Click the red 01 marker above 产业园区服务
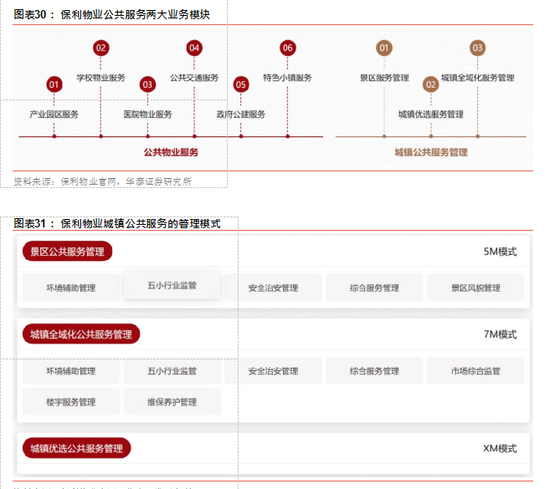Image resolution: width=550 pixels, height=489 pixels. (x=54, y=85)
